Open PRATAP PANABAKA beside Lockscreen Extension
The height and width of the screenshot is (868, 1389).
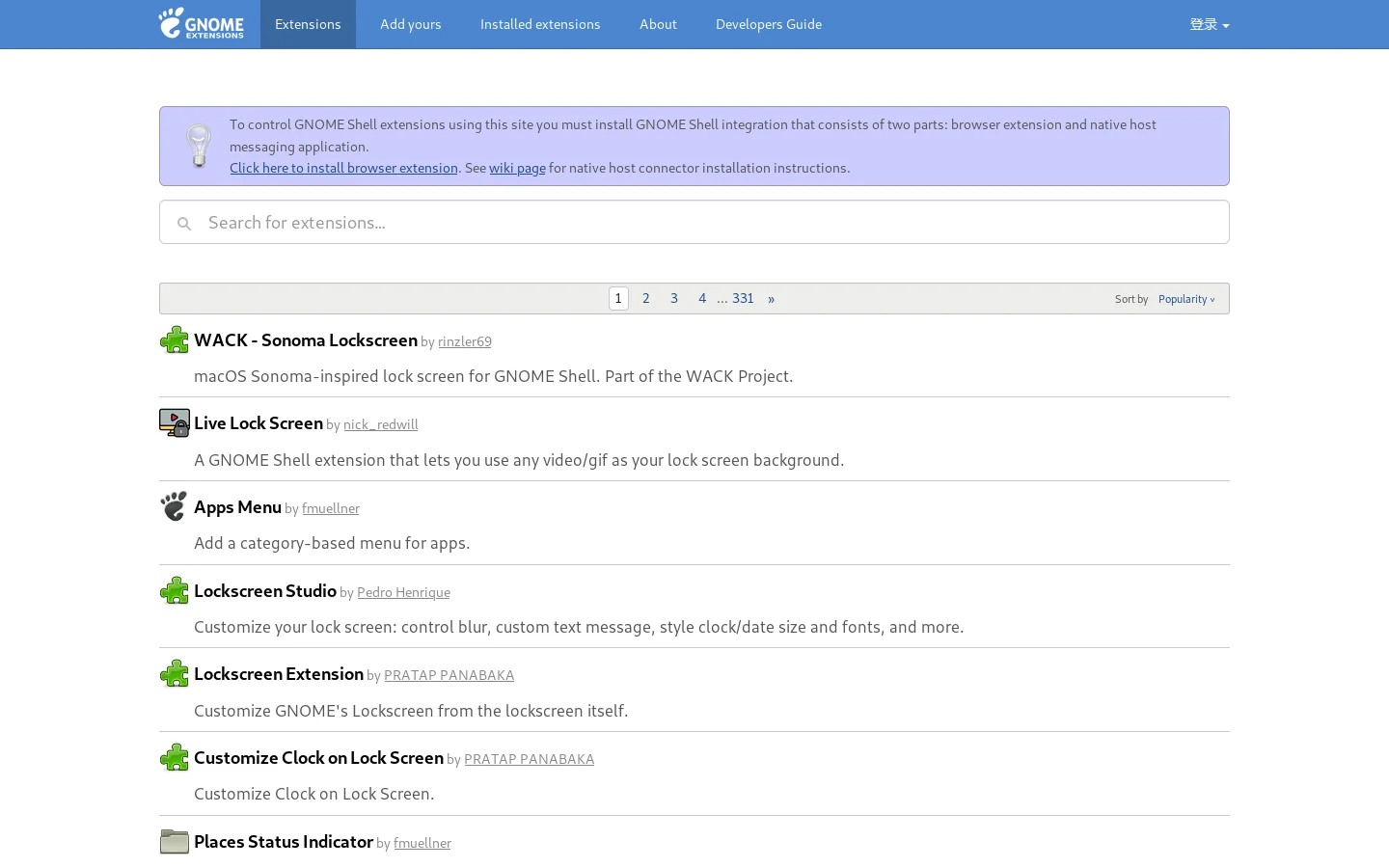[449, 675]
